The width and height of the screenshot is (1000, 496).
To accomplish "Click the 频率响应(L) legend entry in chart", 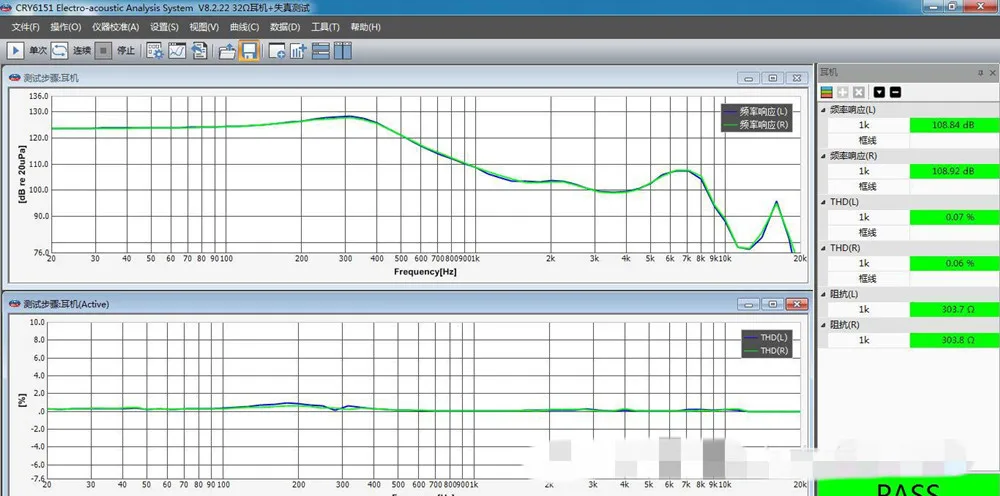I will pos(756,111).
